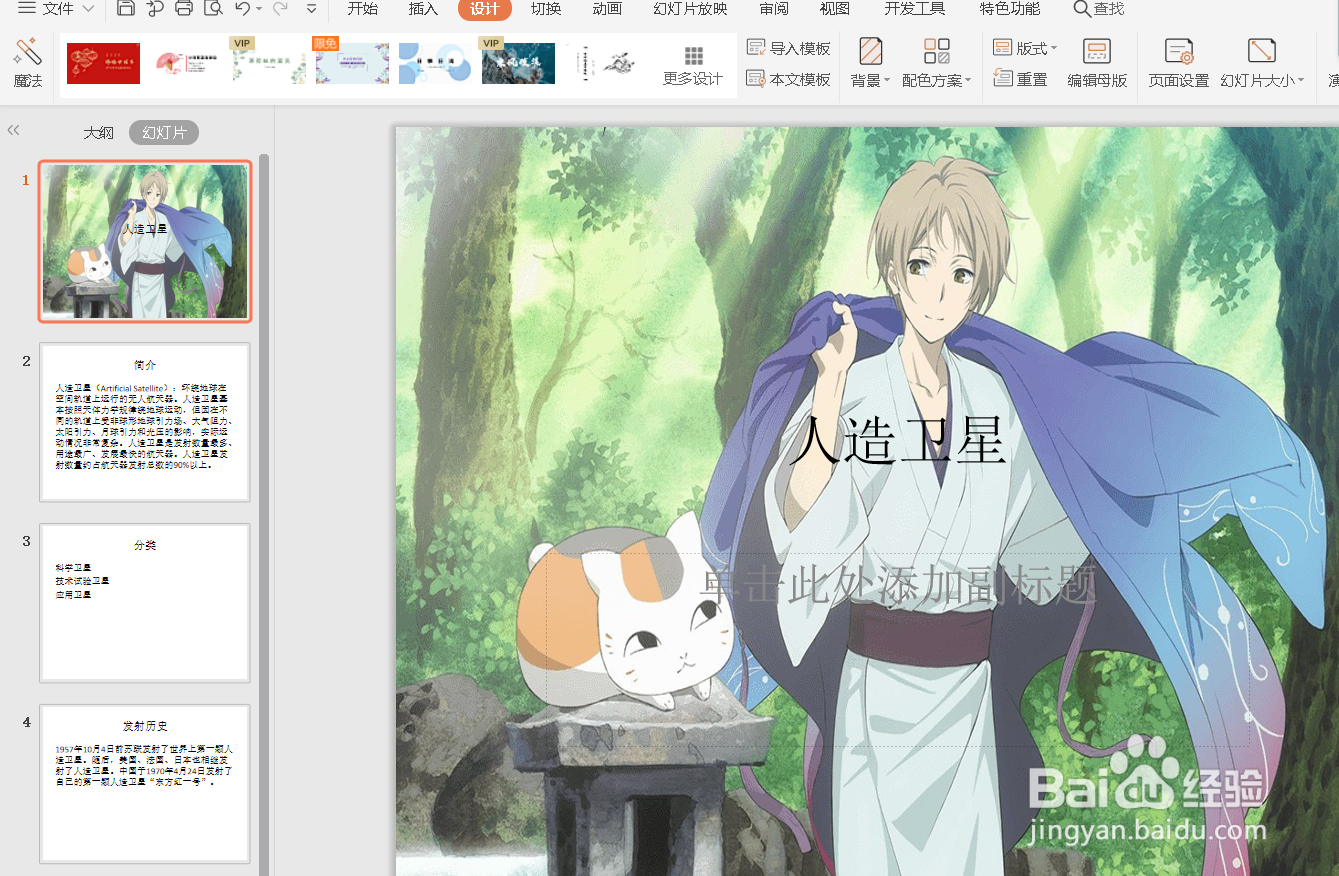This screenshot has width=1339, height=876.
Task: Click the slide panel vertical scrollbar
Action: click(x=264, y=514)
